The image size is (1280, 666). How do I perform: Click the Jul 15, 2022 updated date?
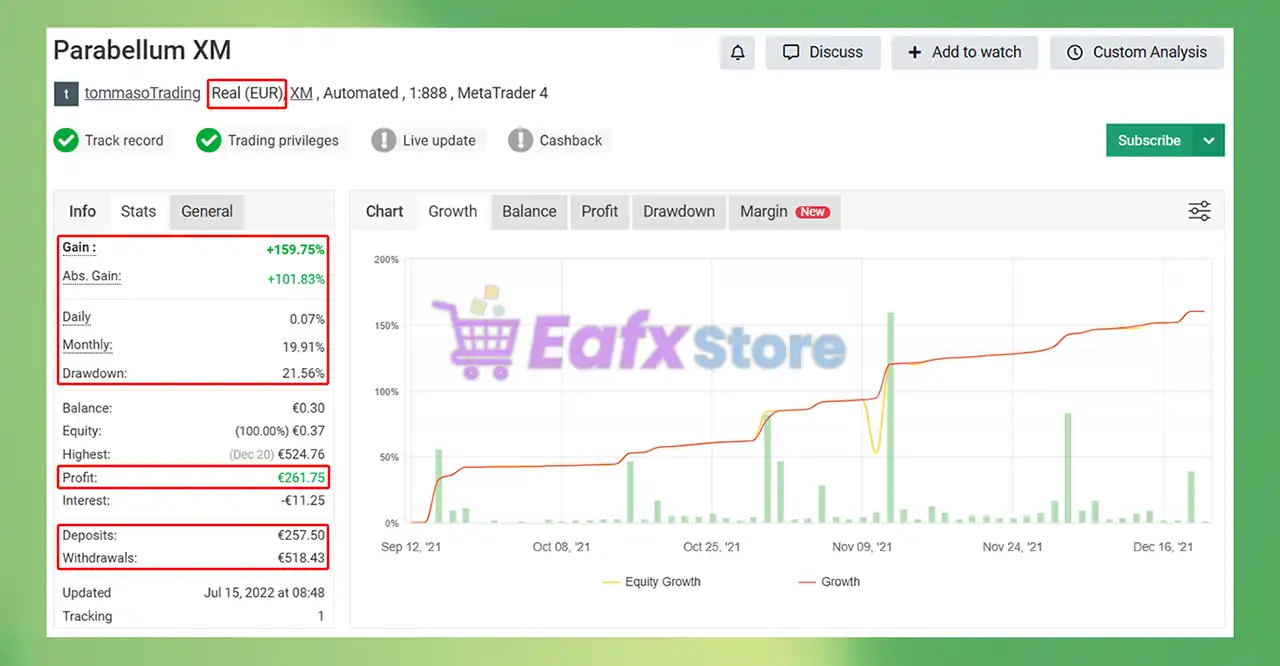(264, 593)
